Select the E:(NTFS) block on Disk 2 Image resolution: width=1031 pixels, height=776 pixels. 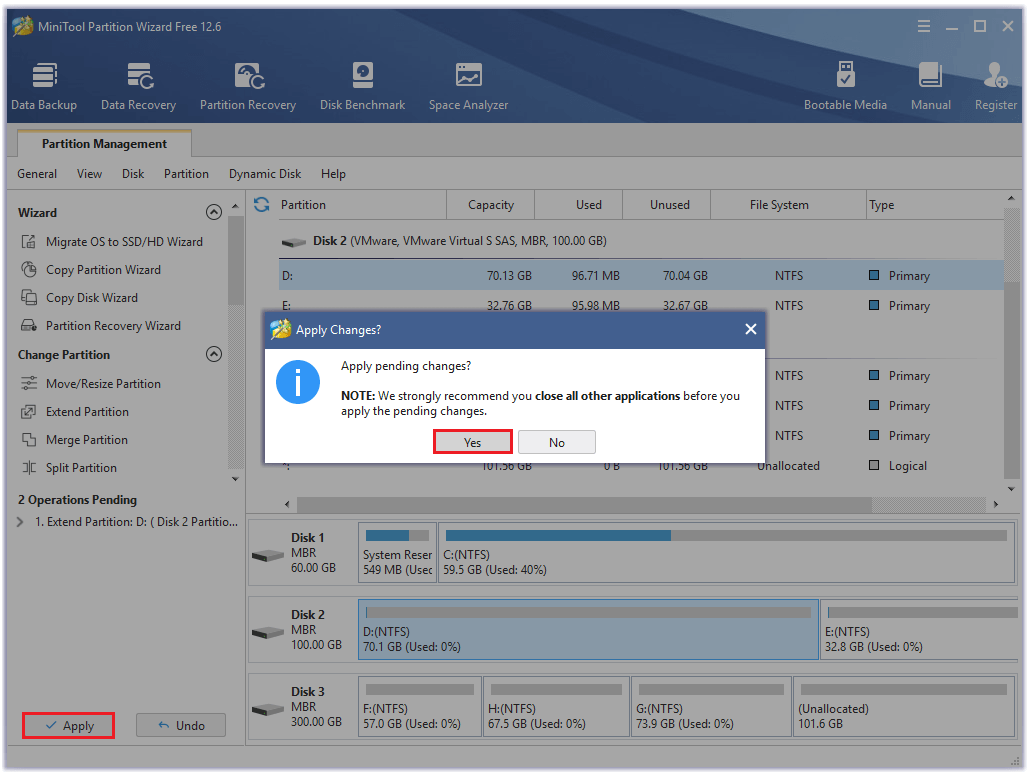coord(919,629)
